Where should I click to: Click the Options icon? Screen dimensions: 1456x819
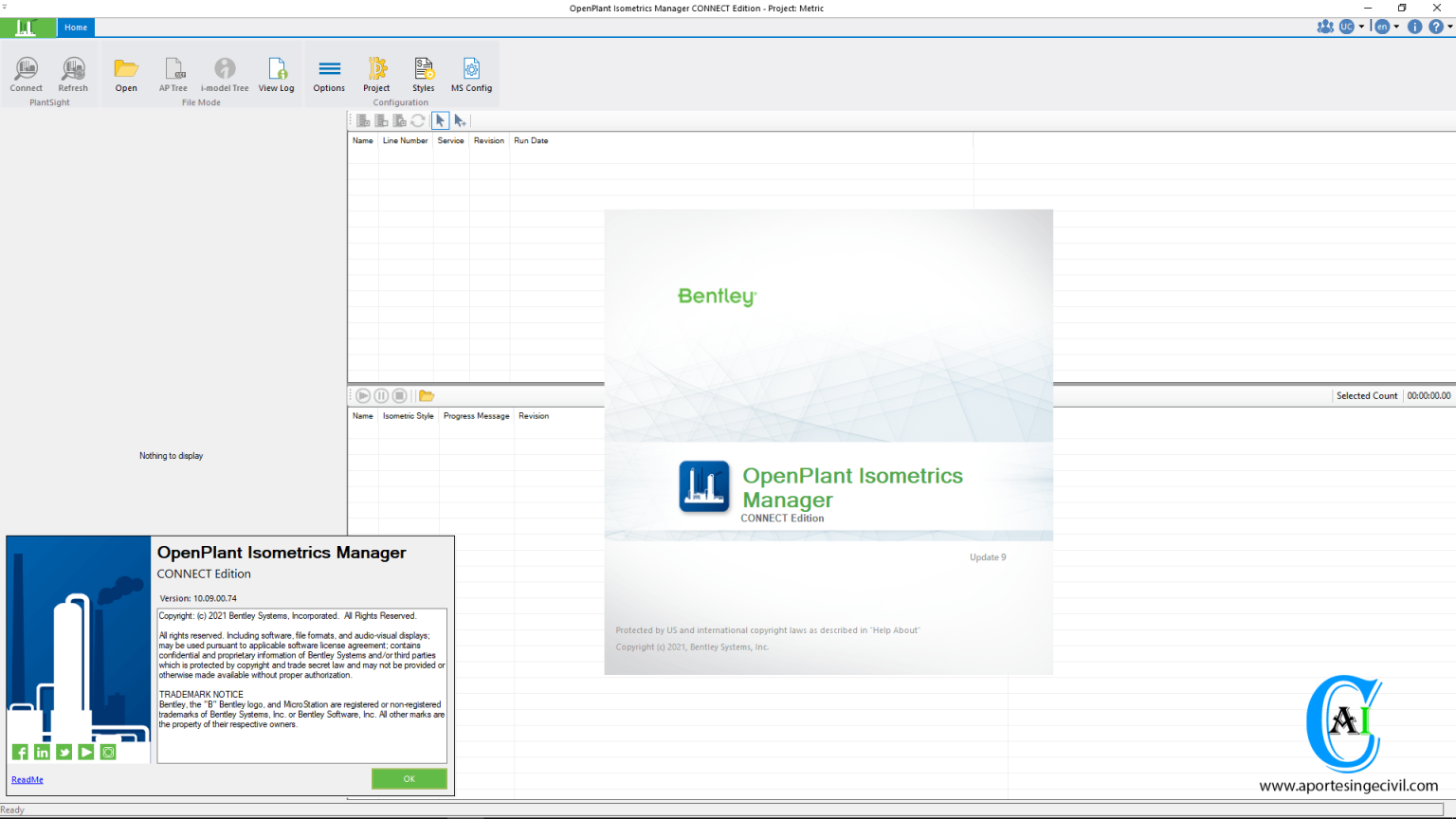[x=329, y=71]
